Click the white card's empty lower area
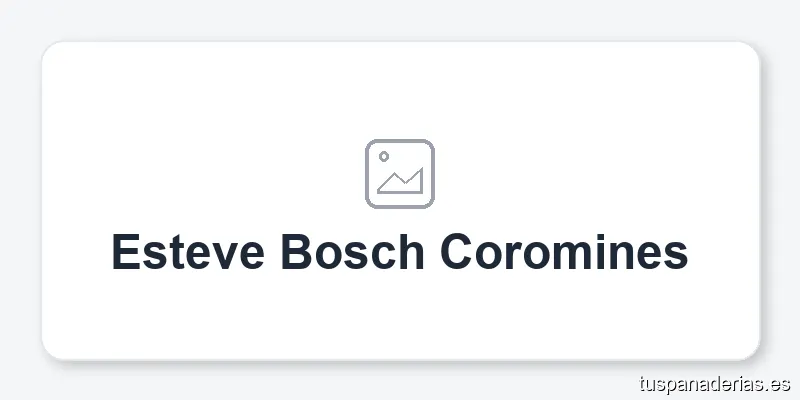This screenshot has width=800, height=400. click(x=400, y=320)
